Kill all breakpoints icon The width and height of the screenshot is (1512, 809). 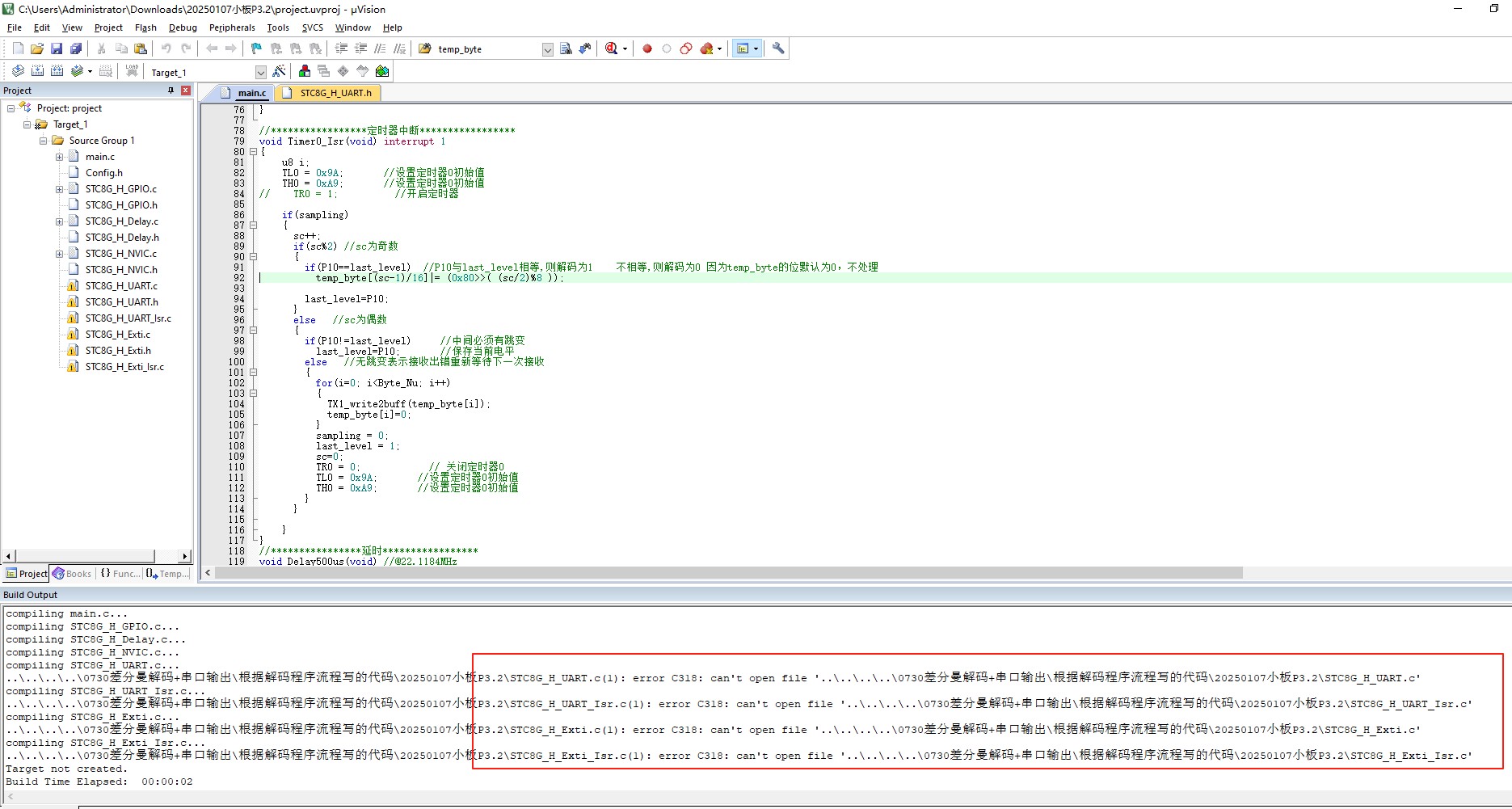(x=707, y=48)
